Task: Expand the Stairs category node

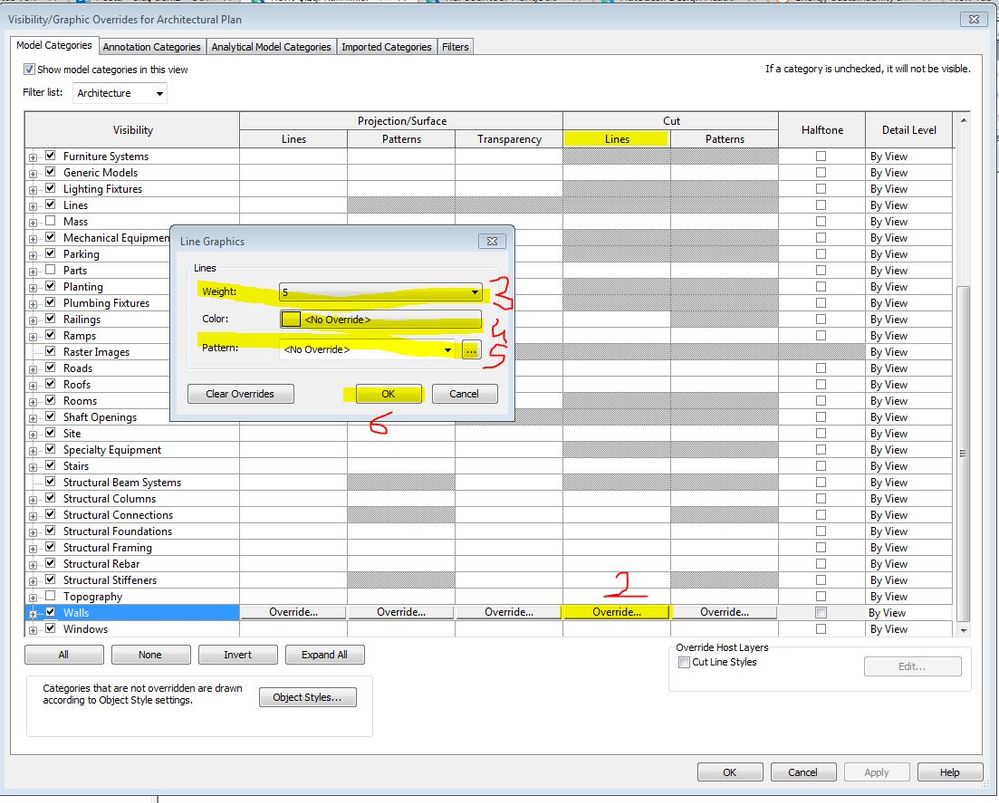Action: [x=33, y=467]
